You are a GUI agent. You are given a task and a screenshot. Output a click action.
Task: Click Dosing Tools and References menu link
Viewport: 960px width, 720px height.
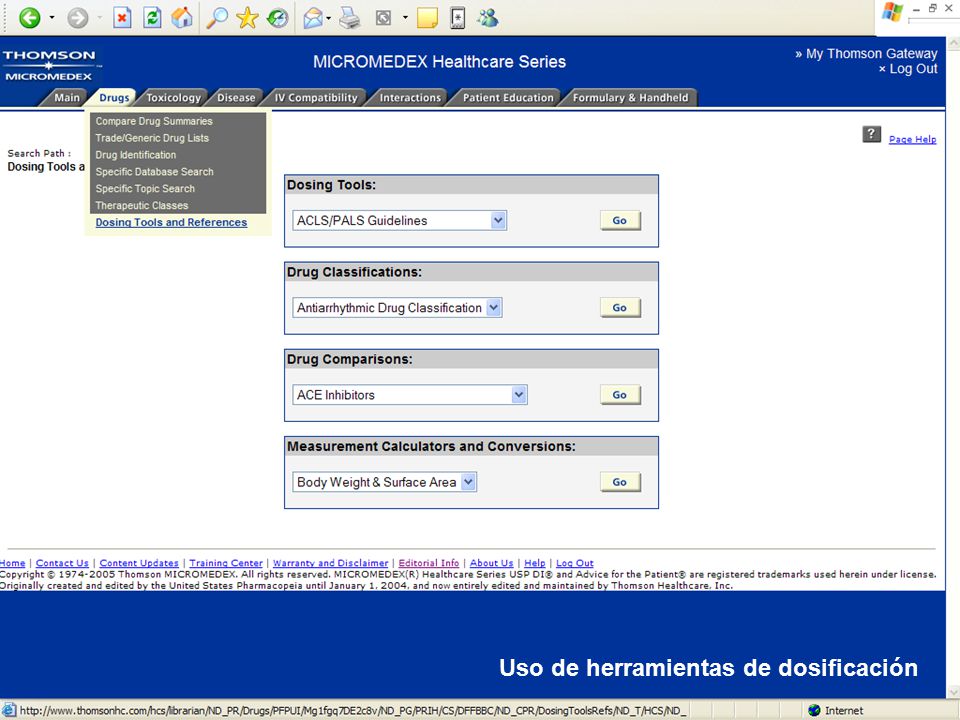tap(171, 222)
